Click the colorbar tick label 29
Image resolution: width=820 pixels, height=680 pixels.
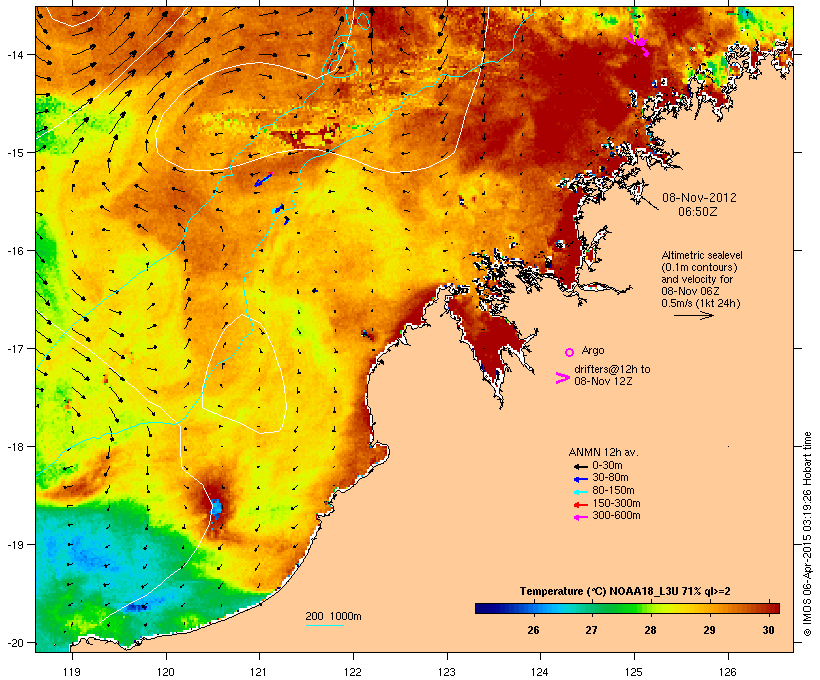(x=709, y=630)
